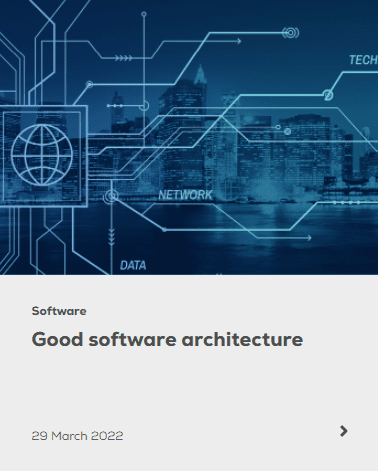Click the globe icon inside the chip graphic

(42, 155)
